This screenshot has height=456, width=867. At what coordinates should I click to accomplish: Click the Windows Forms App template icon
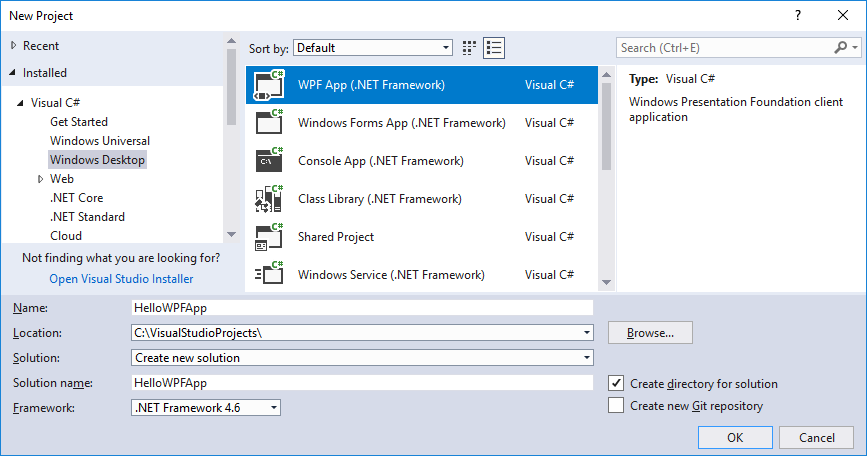pos(270,123)
